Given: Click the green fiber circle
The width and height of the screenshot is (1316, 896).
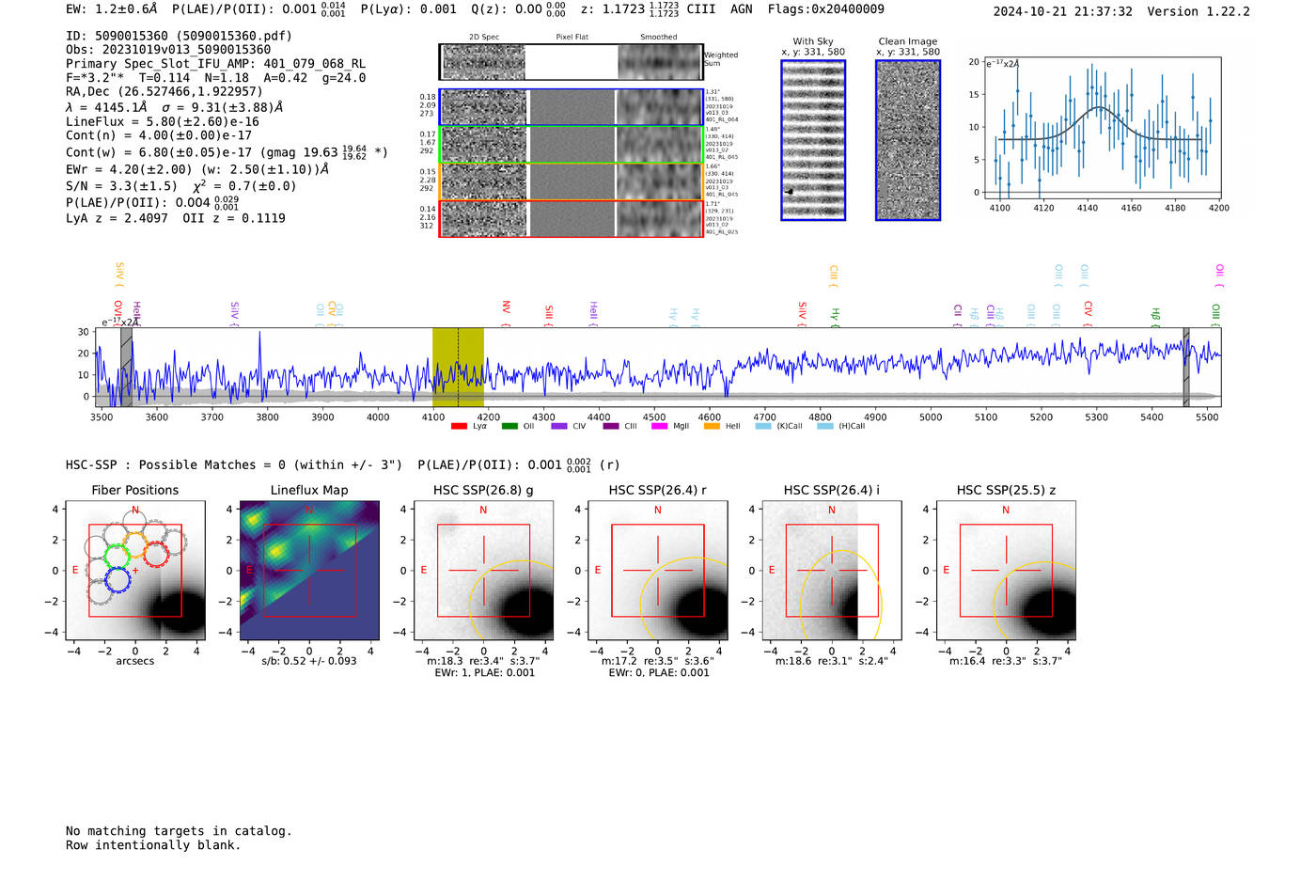Looking at the screenshot, I should (x=117, y=555).
